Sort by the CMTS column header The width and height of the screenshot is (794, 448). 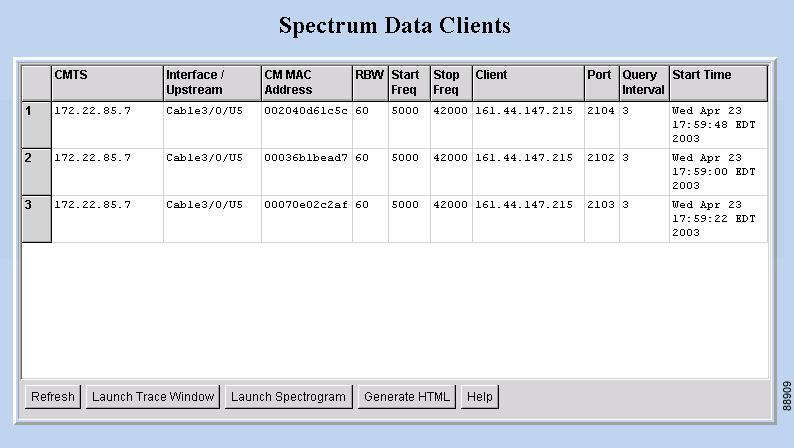(107, 83)
